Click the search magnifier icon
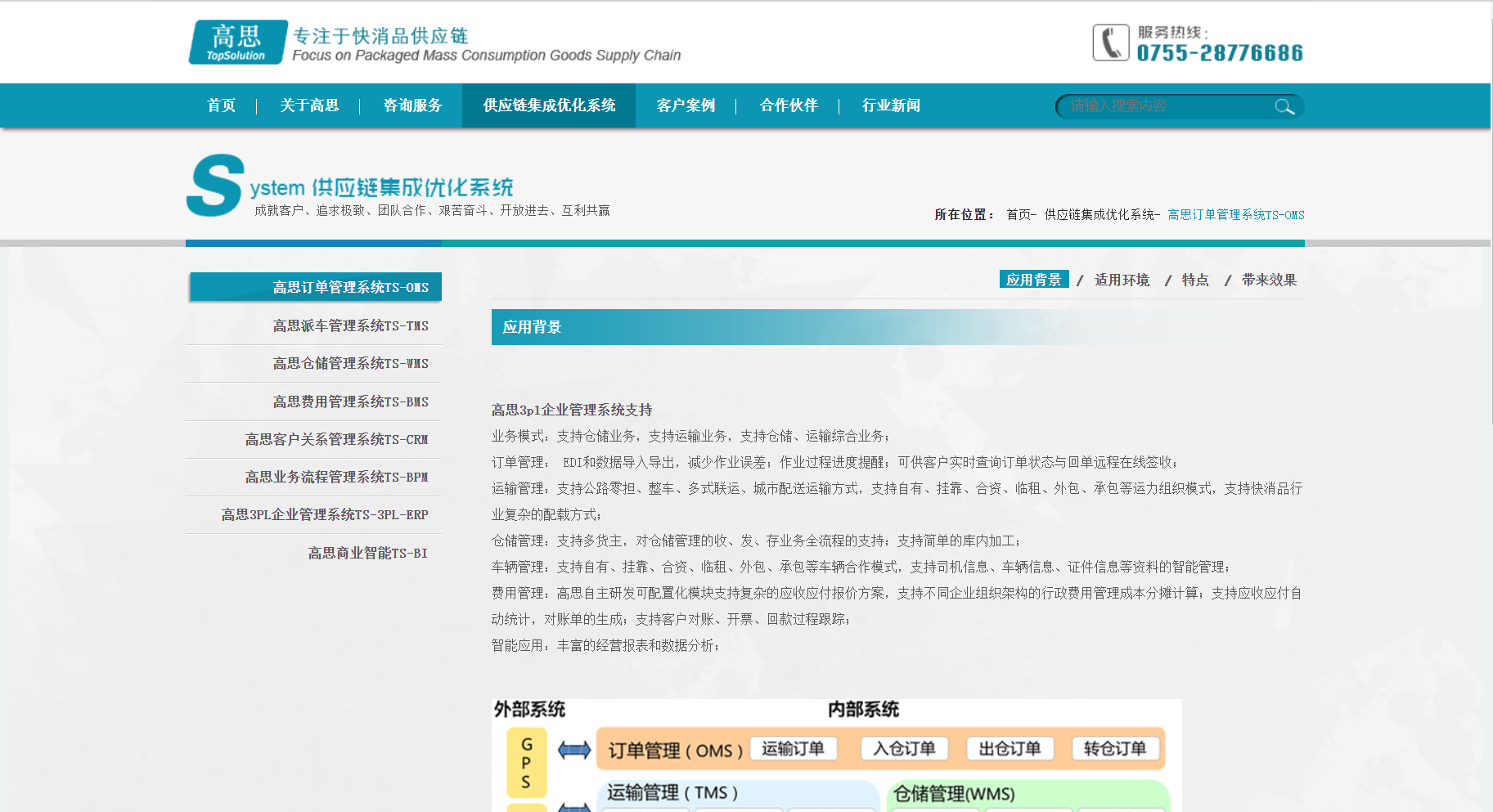1493x812 pixels. [1284, 106]
